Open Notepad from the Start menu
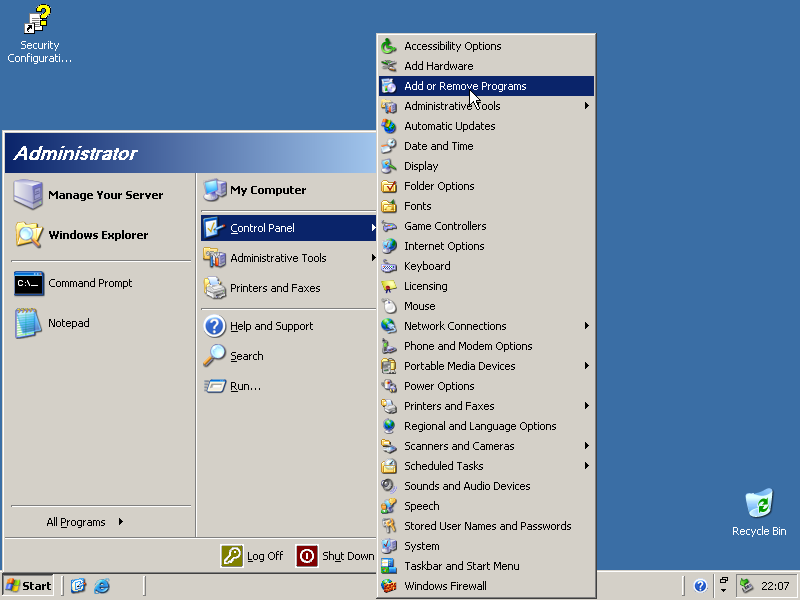This screenshot has width=800, height=600. pos(68,324)
